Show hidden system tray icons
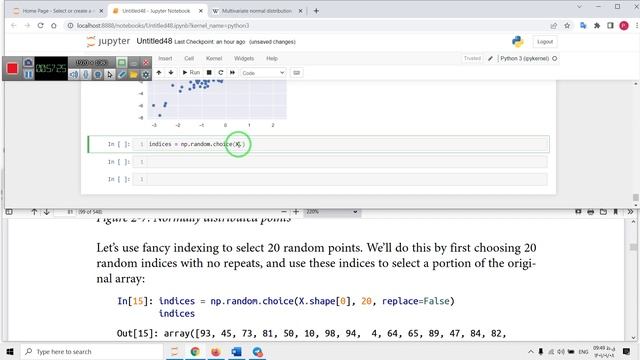This screenshot has width=640, height=360. click(x=530, y=351)
